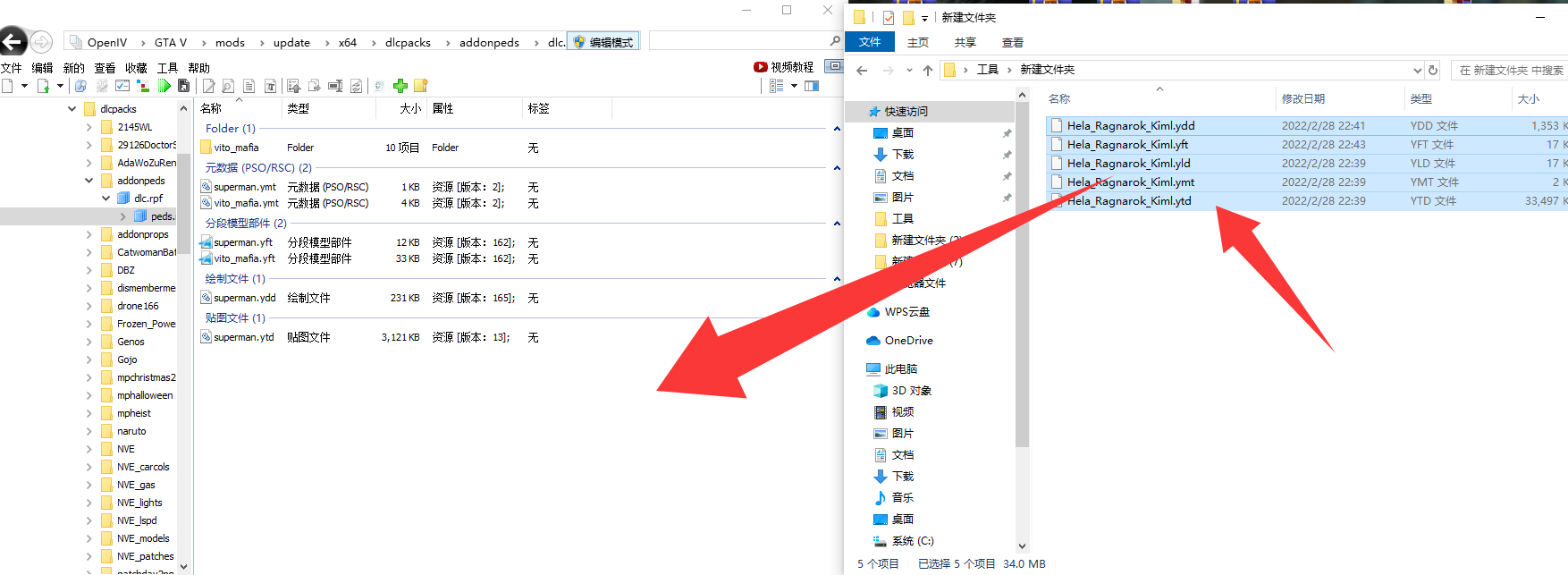The image size is (1568, 575).
Task: Click the New folder icon with star
Action: (421, 86)
